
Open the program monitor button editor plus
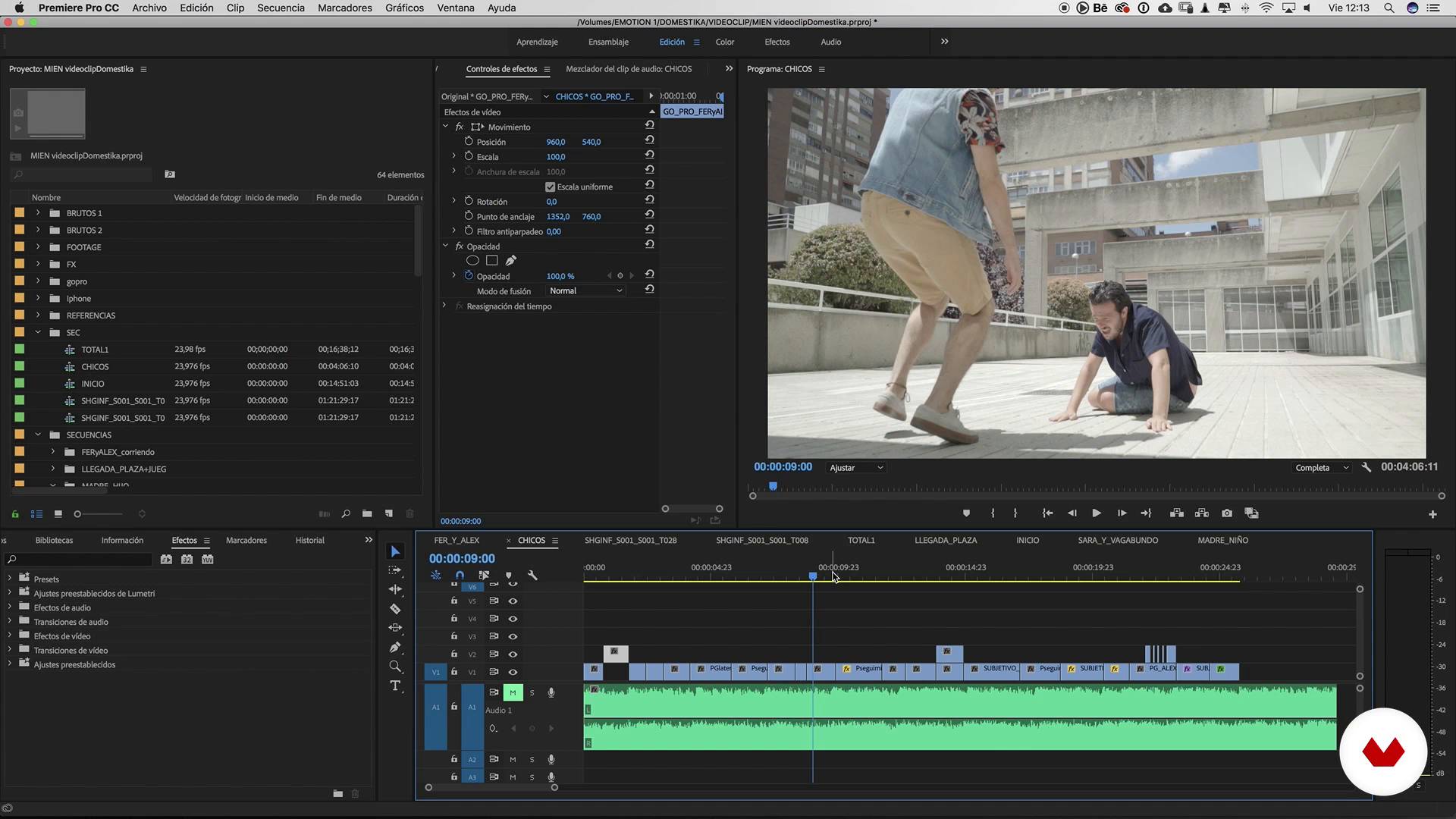tap(1432, 514)
